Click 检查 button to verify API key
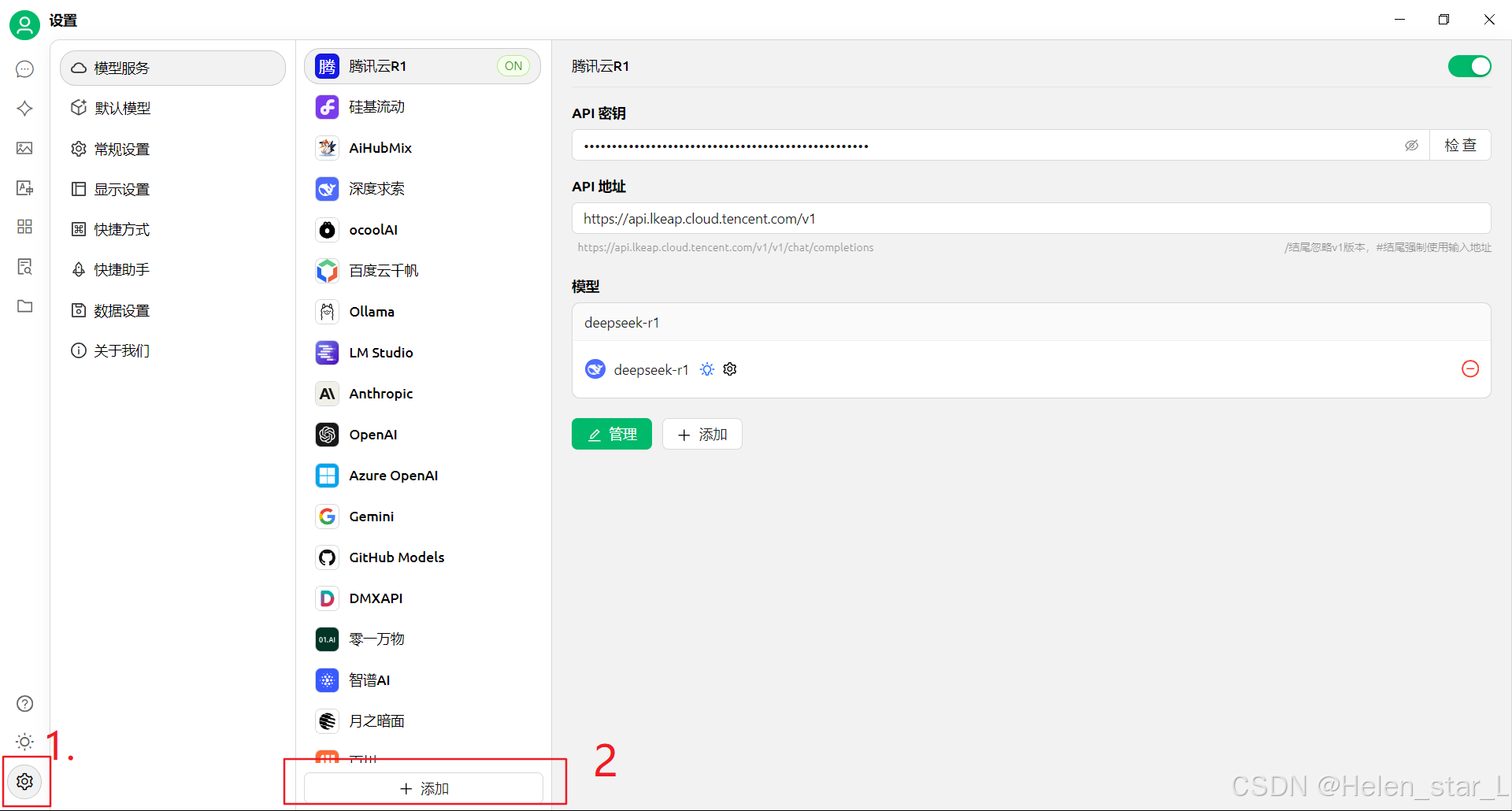The height and width of the screenshot is (811, 1512). tap(1460, 145)
